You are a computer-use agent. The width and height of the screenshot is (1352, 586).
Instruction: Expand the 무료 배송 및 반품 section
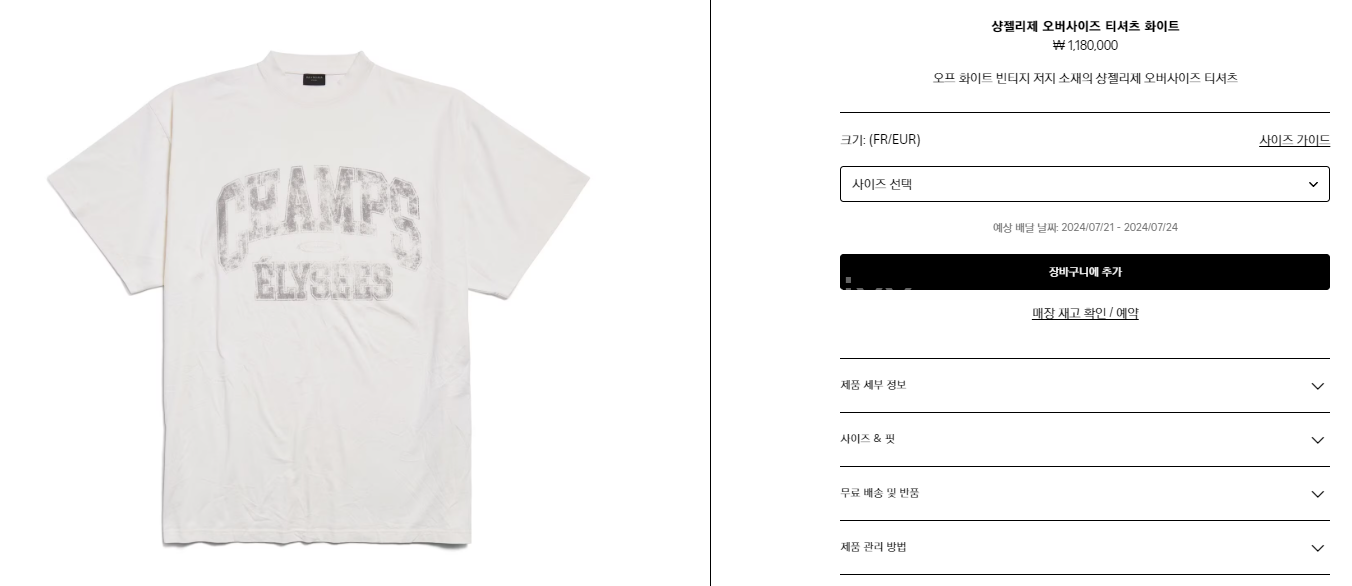(x=1085, y=494)
